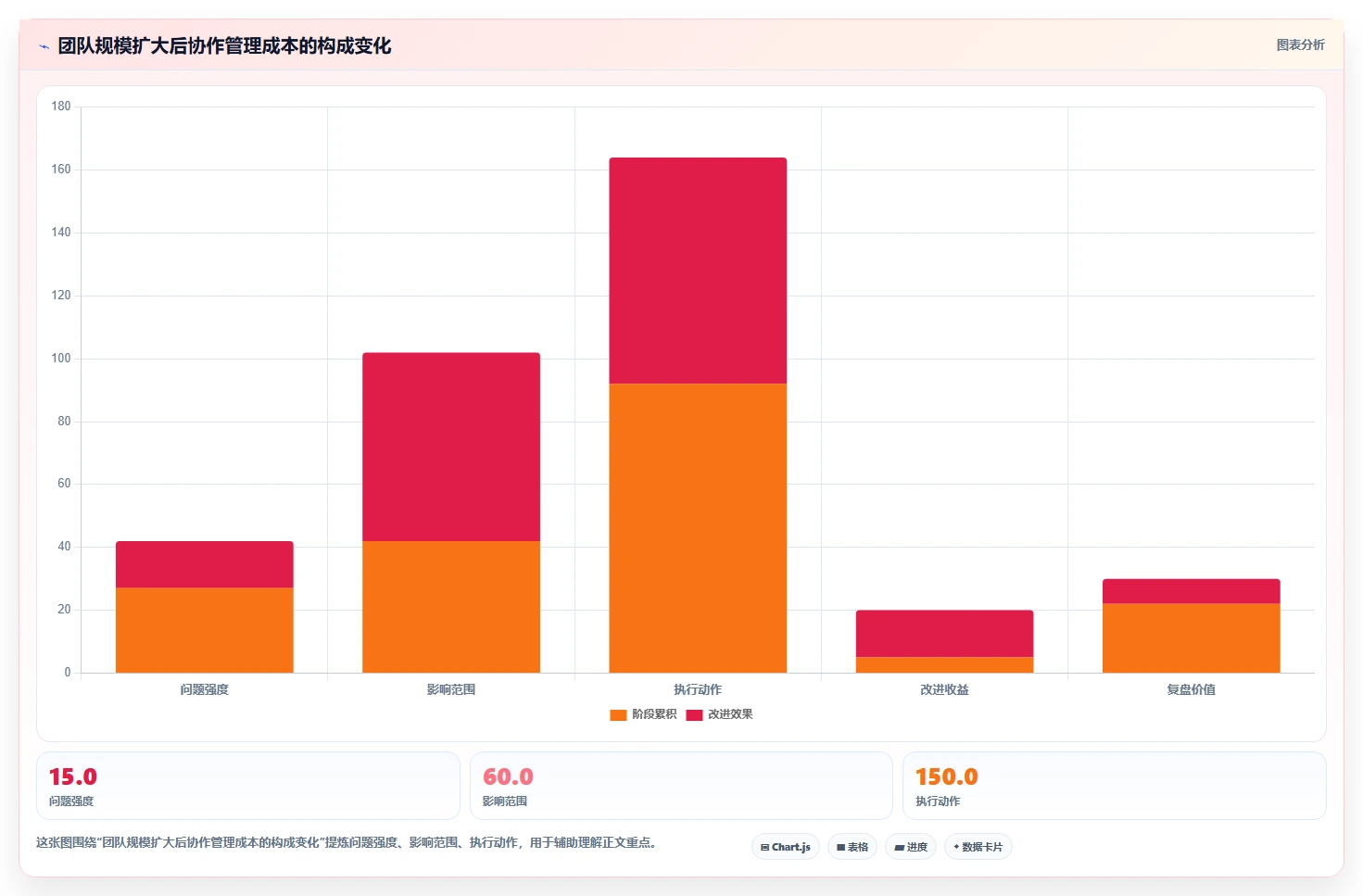This screenshot has width=1363, height=896.
Task: Click the 表格 tag
Action: [x=852, y=847]
